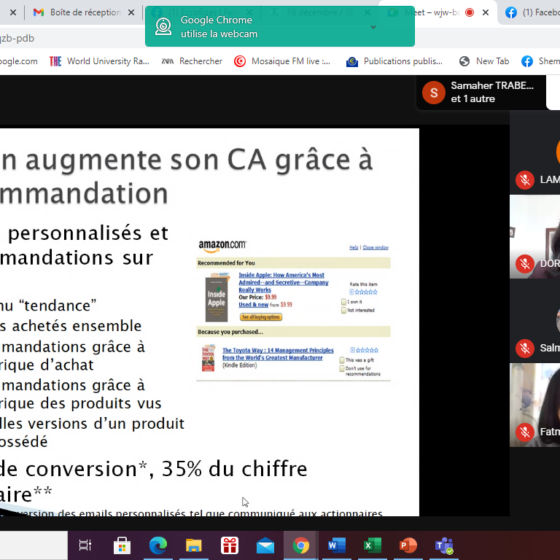Close the Meet tab
560x560 pixels.
pyautogui.click(x=485, y=12)
